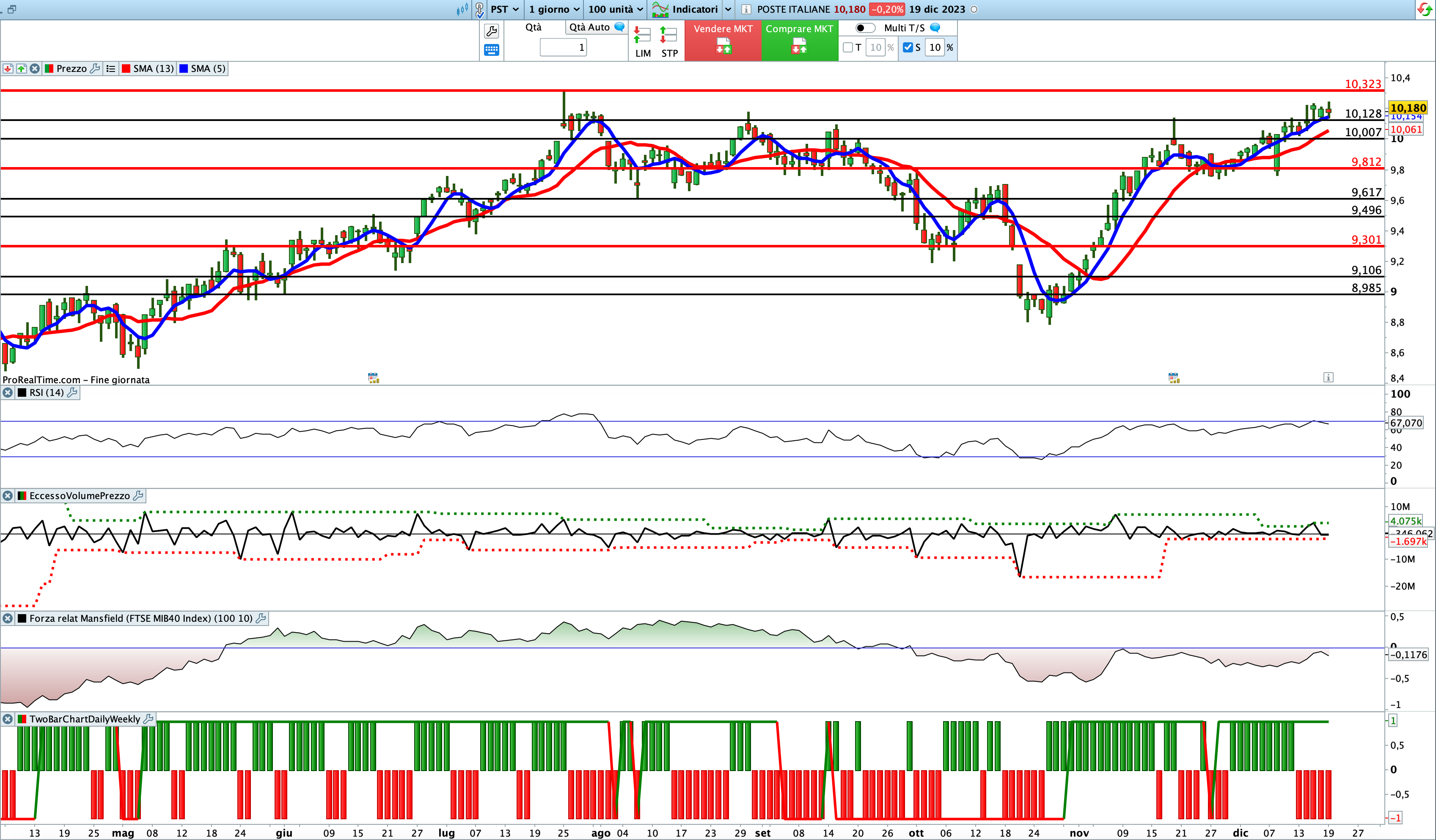Close the price panel with X icon

[x=35, y=69]
